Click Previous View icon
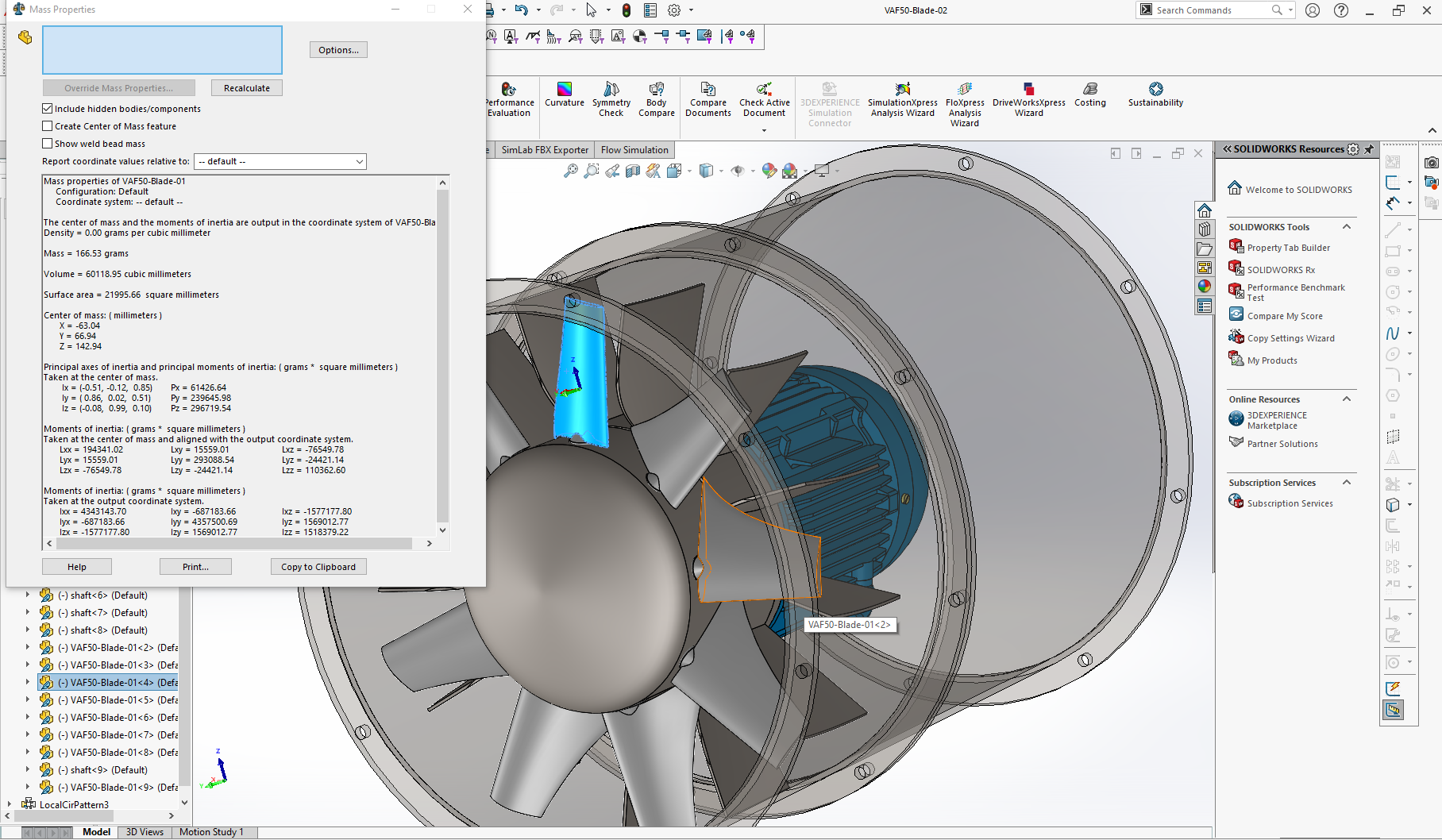Viewport: 1442px width, 840px height. coord(612,171)
